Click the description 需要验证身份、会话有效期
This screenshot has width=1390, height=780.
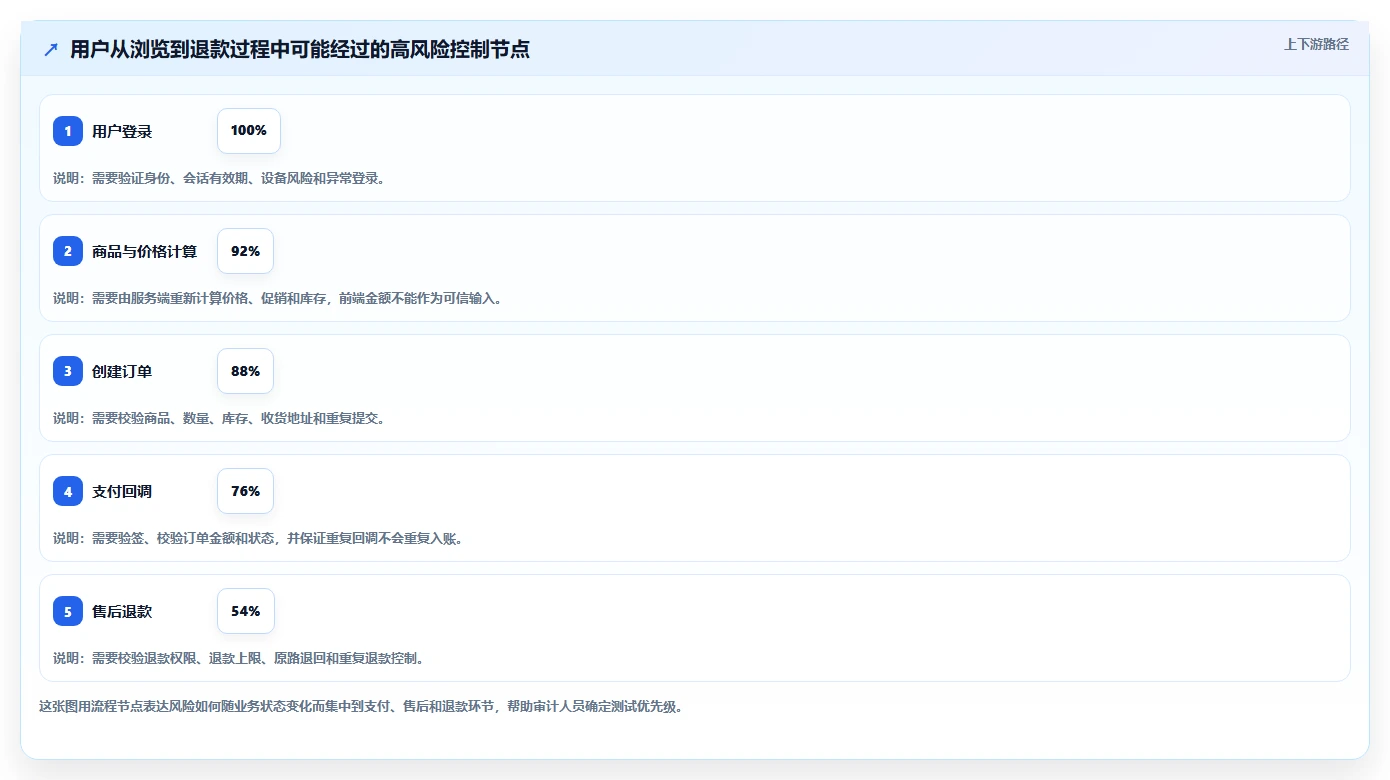tap(219, 178)
